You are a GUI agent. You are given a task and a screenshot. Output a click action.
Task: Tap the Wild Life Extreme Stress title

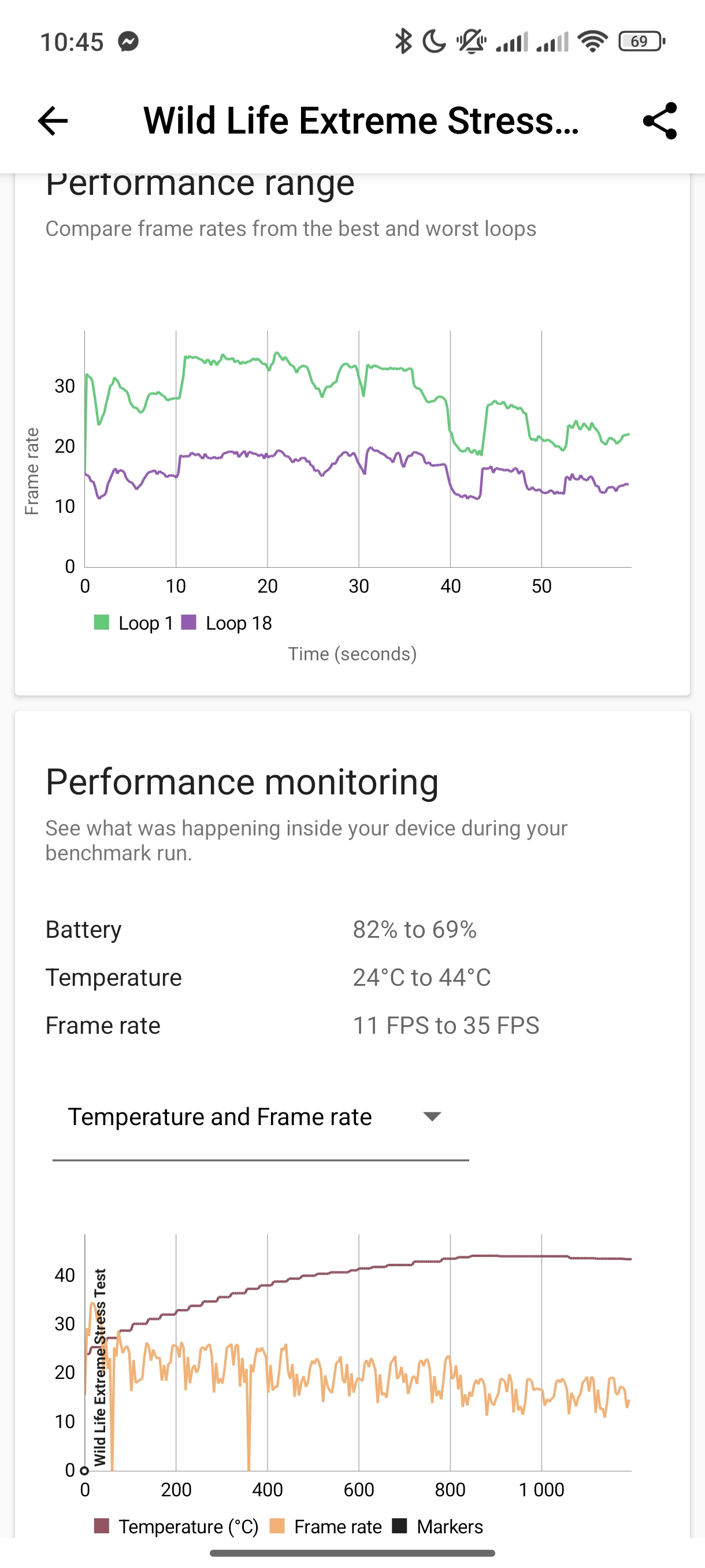(x=361, y=120)
